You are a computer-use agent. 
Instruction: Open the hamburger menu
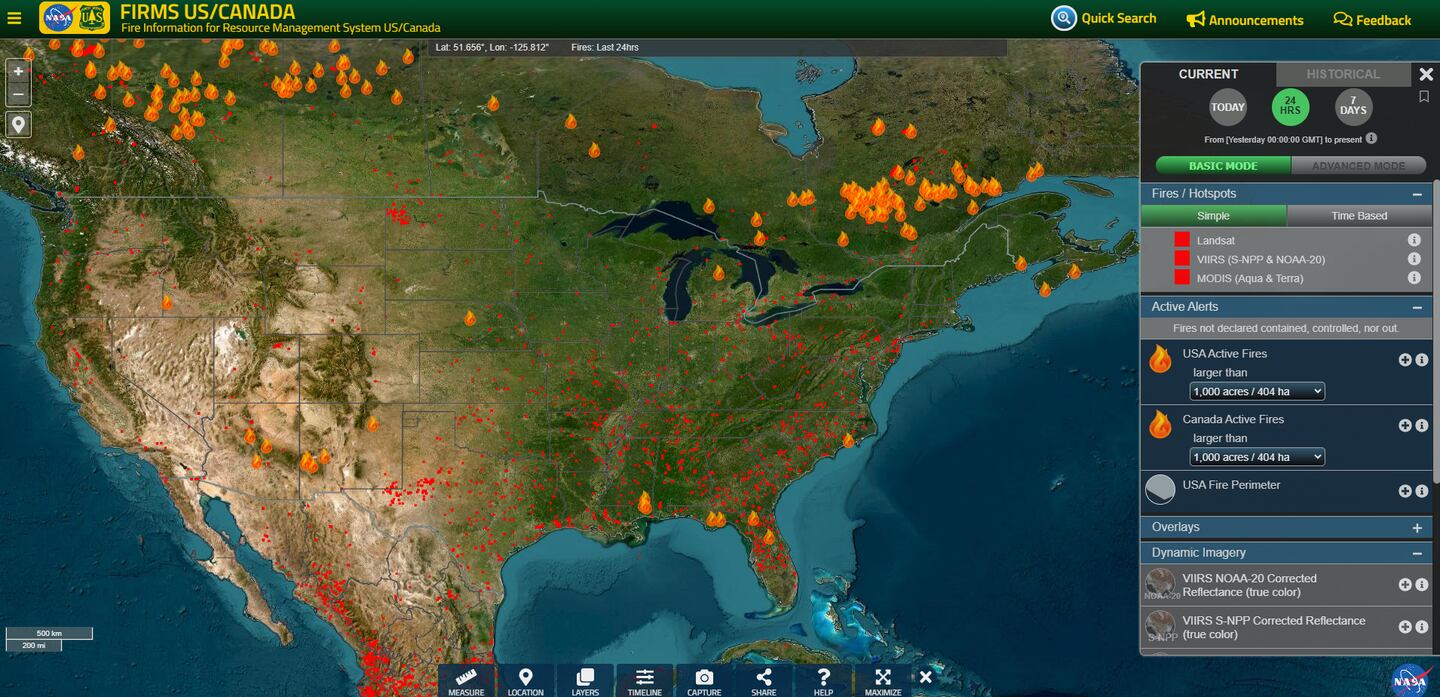pyautogui.click(x=14, y=18)
